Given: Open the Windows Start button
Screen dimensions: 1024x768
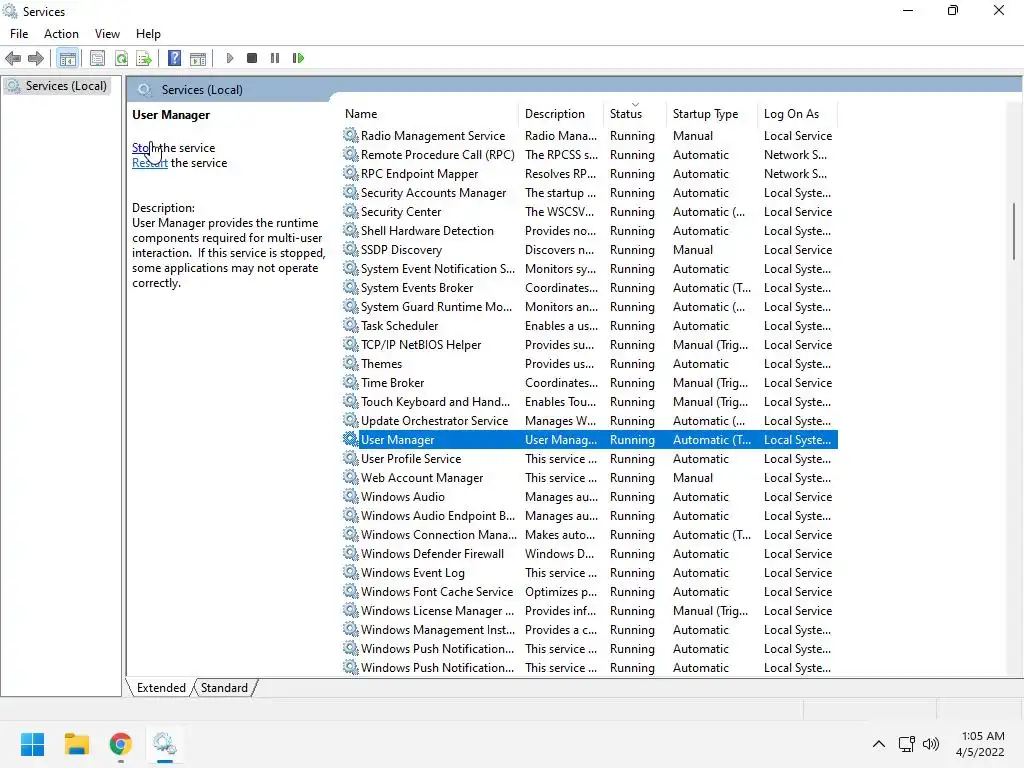Looking at the screenshot, I should coord(33,744).
